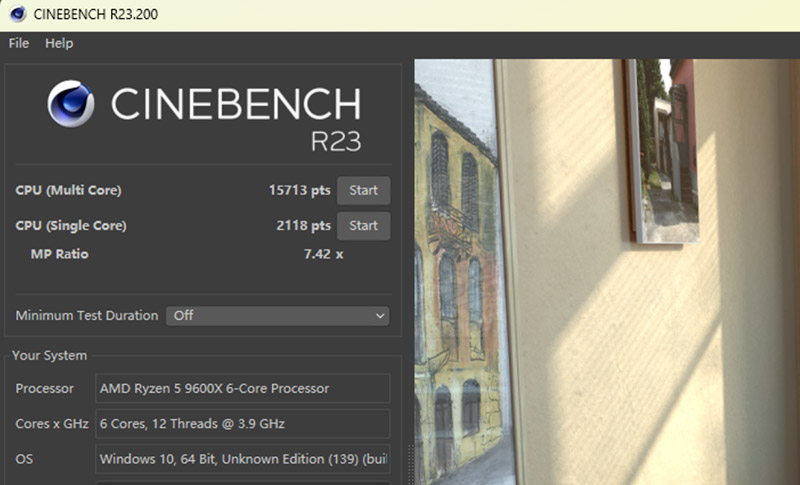Open the Minimum Test Duration dropdown
The width and height of the screenshot is (800, 485).
pyautogui.click(x=278, y=316)
